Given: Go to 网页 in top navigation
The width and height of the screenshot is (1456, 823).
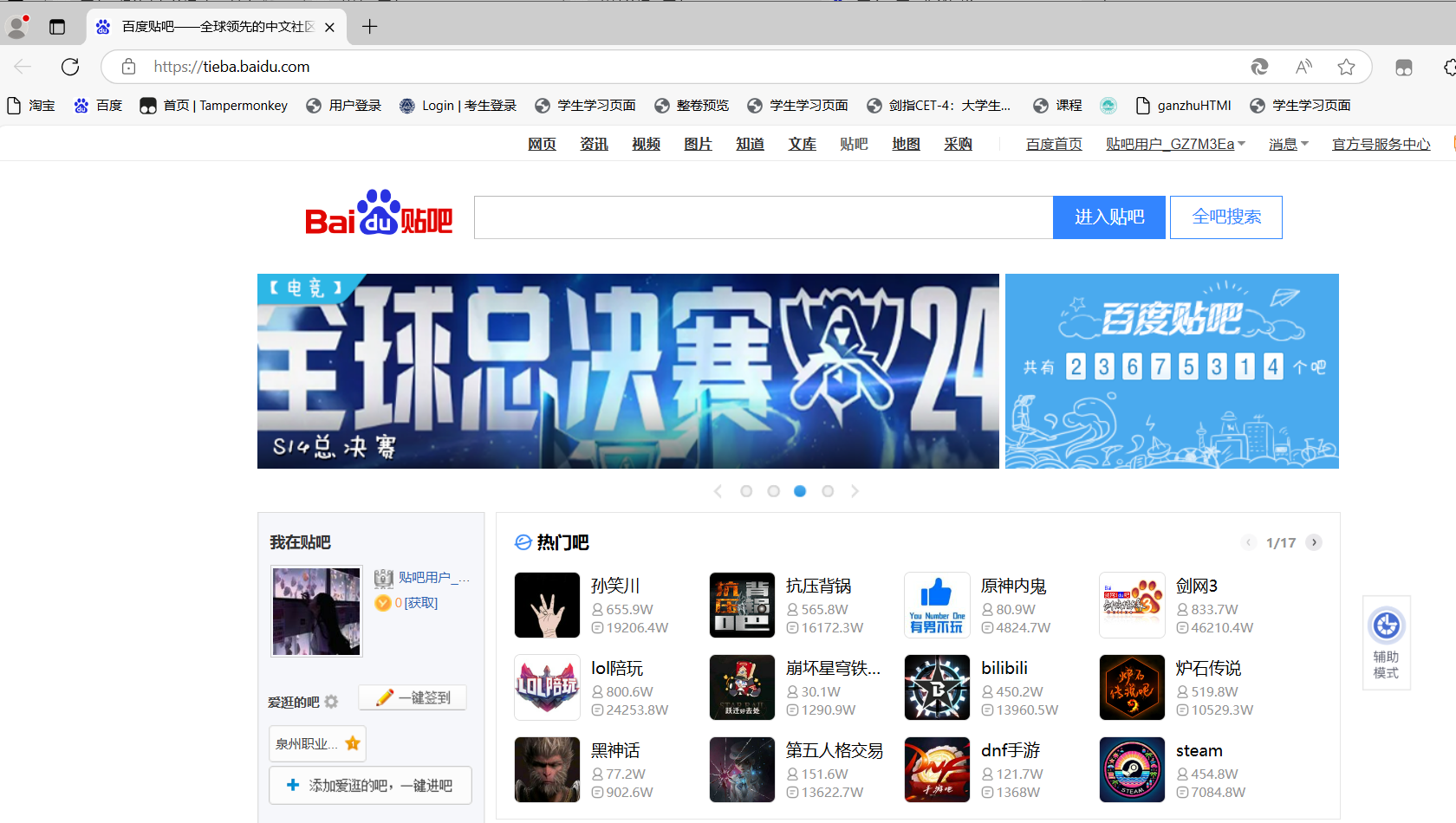Looking at the screenshot, I should [542, 144].
